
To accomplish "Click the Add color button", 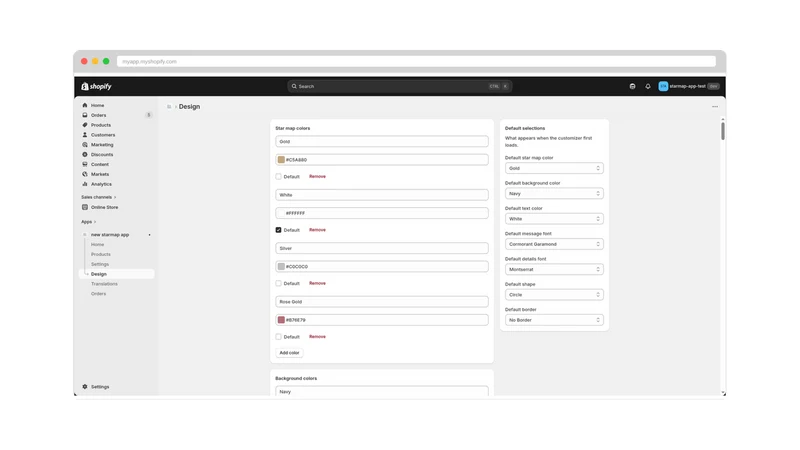I will point(289,353).
